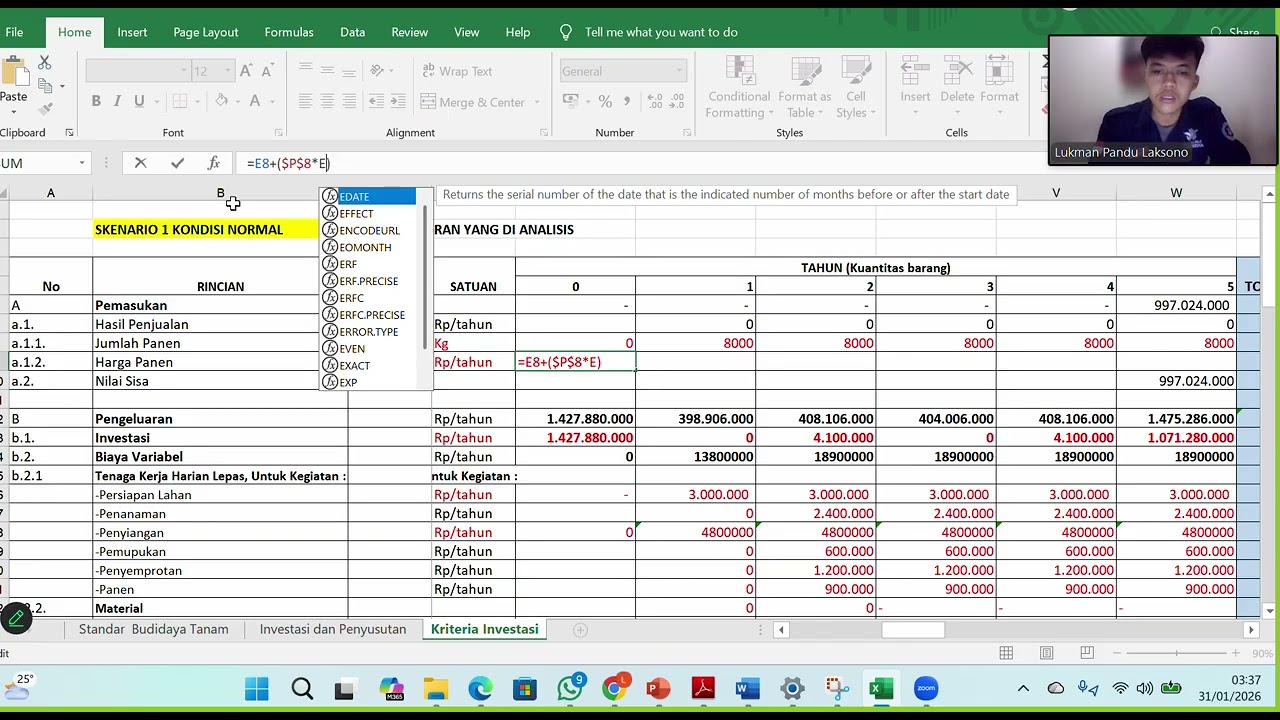
Task: Select ERROR.TYPE from the autocomplete list
Action: [368, 331]
